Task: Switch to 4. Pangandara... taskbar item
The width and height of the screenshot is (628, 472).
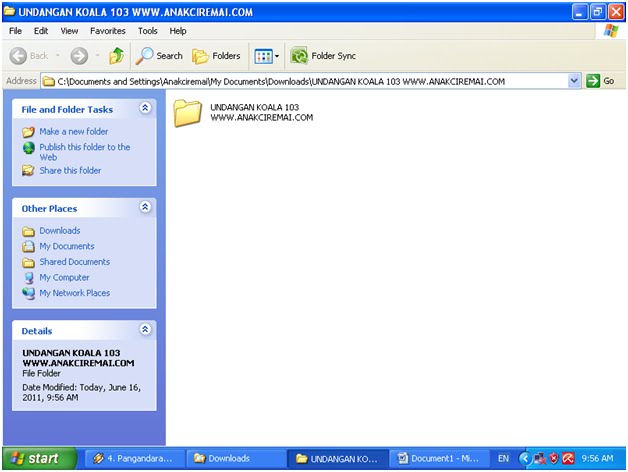Action: point(134,458)
